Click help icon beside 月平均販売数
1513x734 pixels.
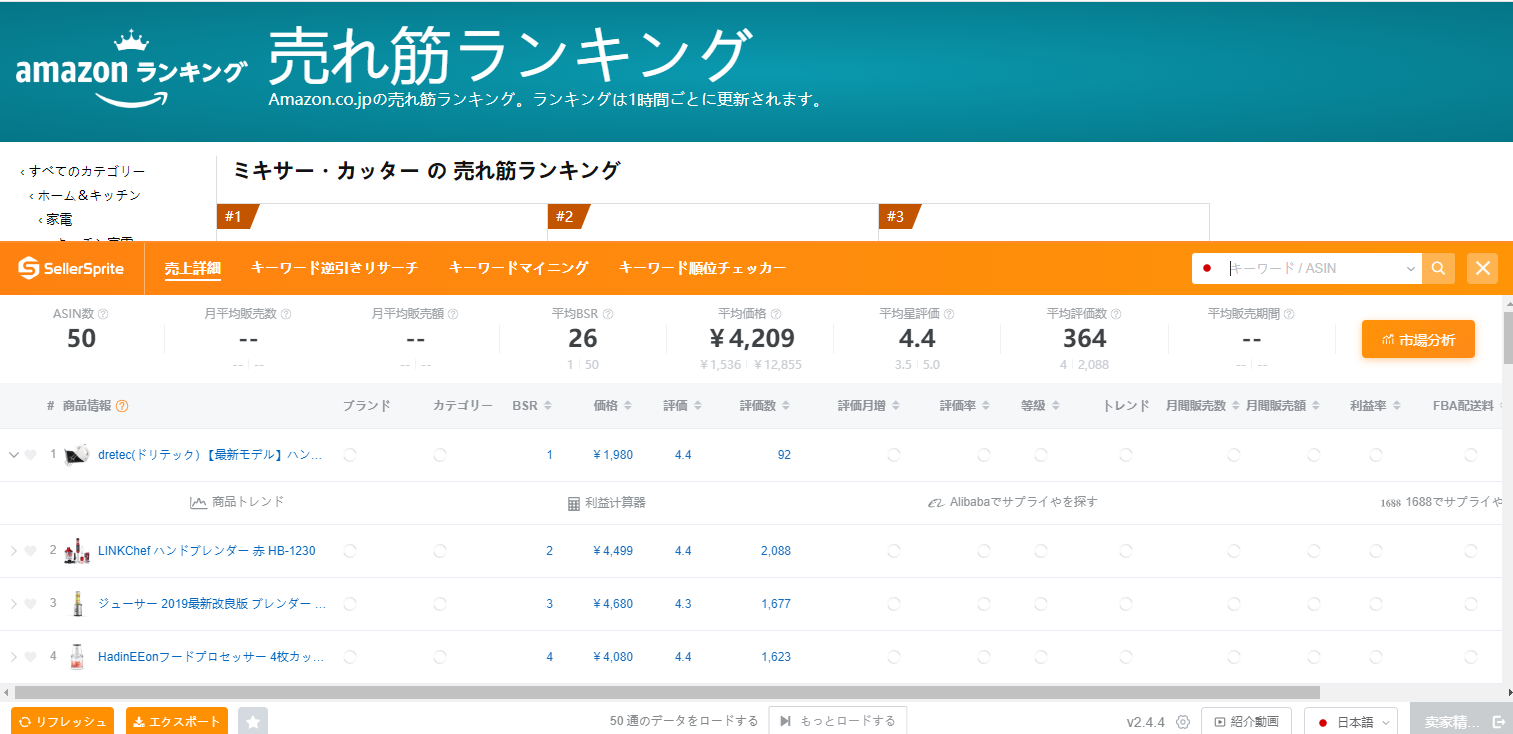coord(286,314)
